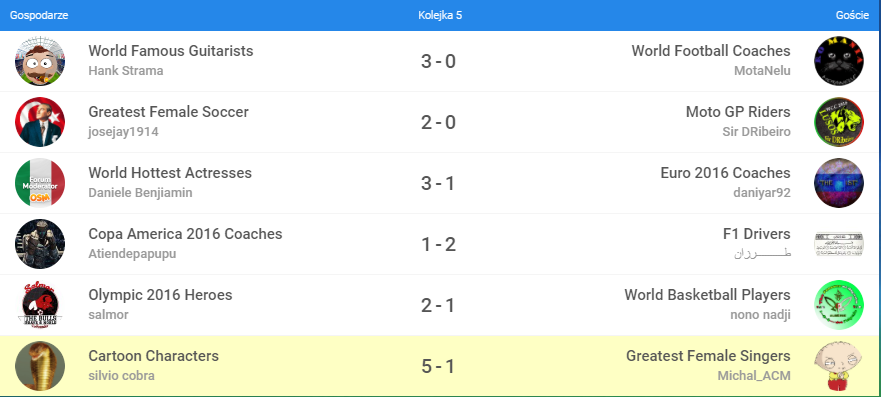Click the 3 - 1 match score
881x397 pixels.
[438, 183]
